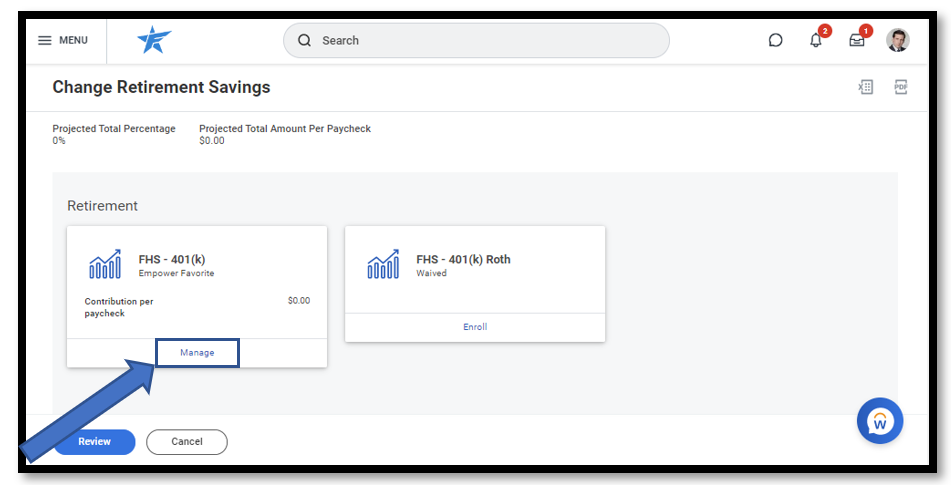
Task: Click Manage on FHS - 401(k) card
Action: 197,353
